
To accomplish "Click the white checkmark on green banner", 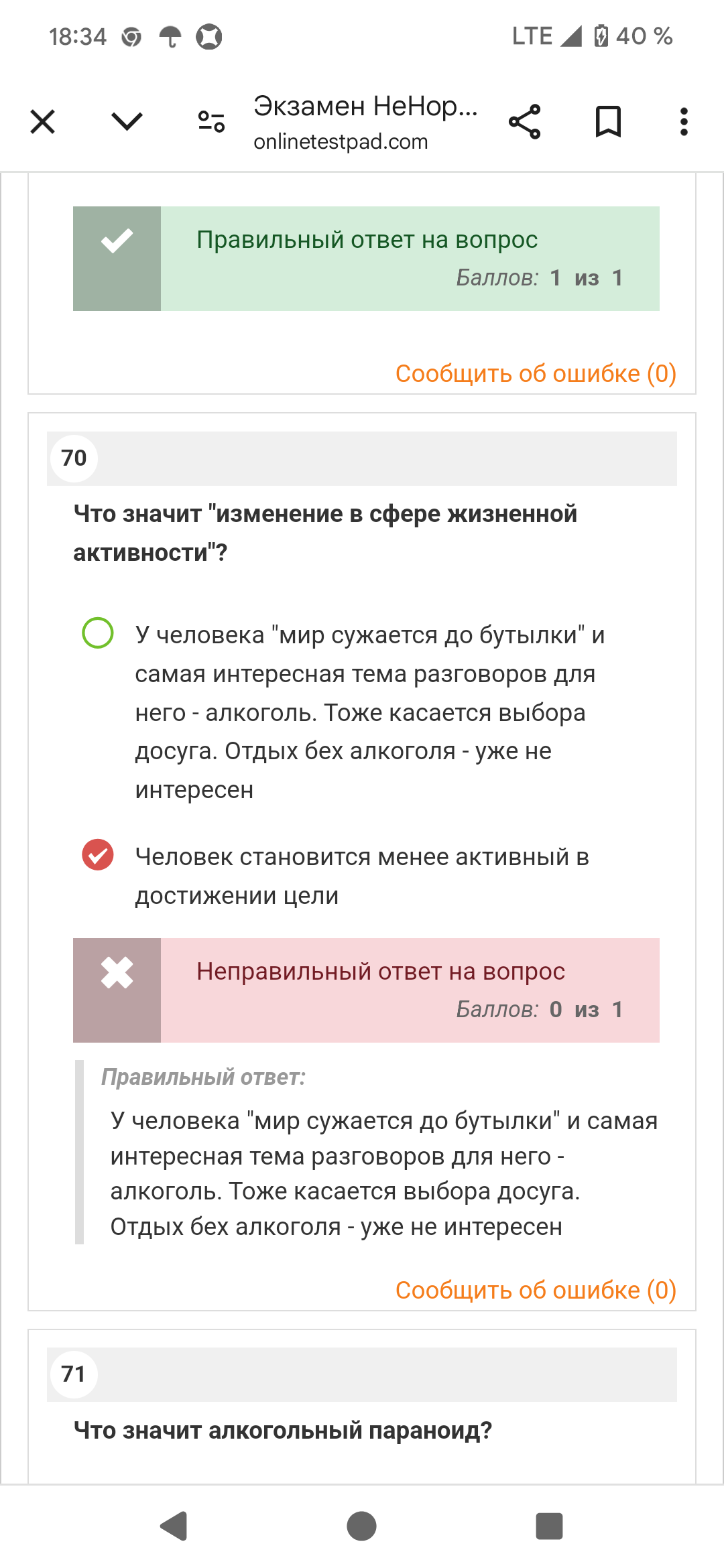I will [117, 241].
